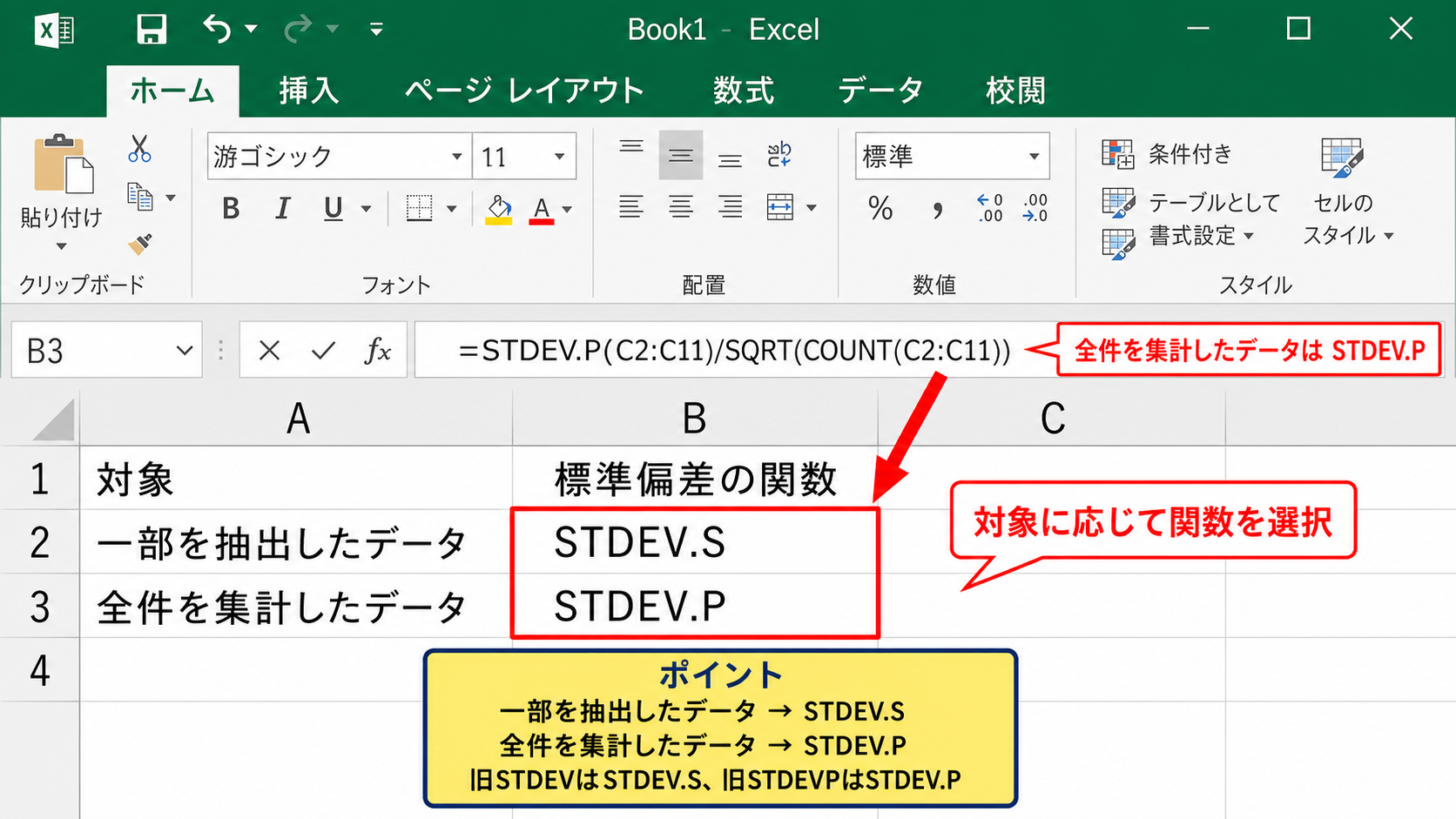Screen dimensions: 1456x819
Task: Select column B header
Action: pyautogui.click(x=695, y=419)
